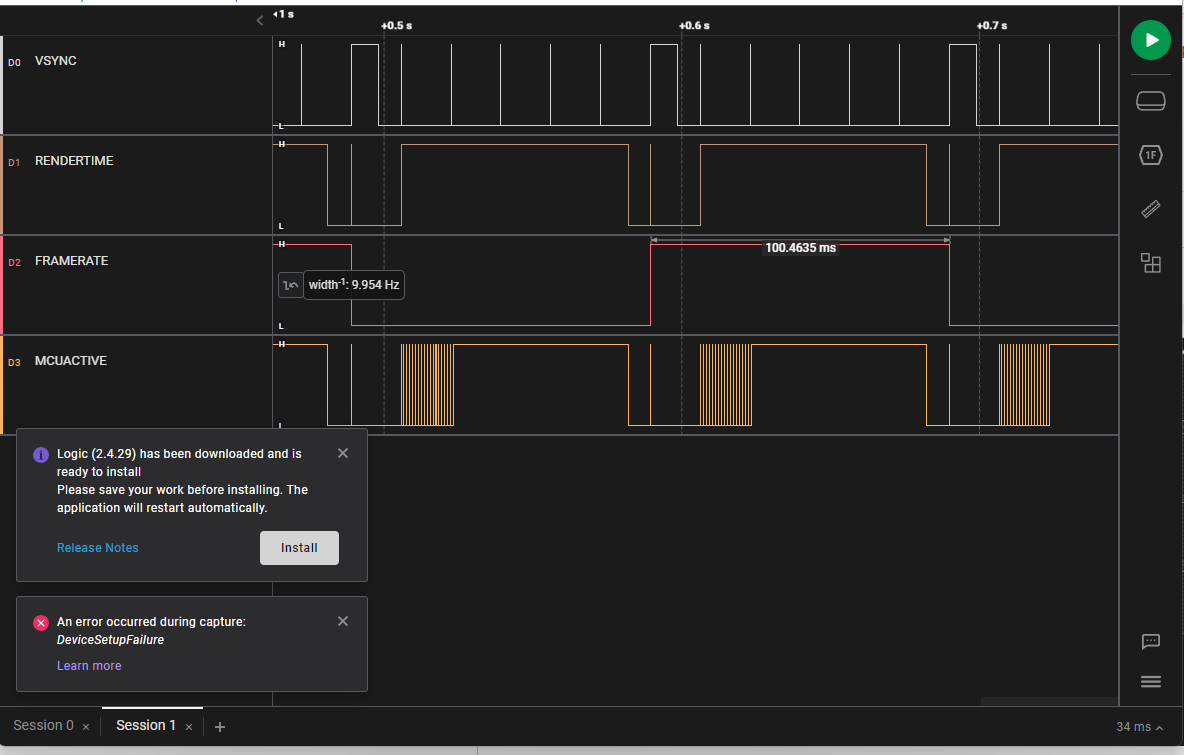Install the Logic 2.4.29 update
1184x755 pixels.
(x=299, y=548)
